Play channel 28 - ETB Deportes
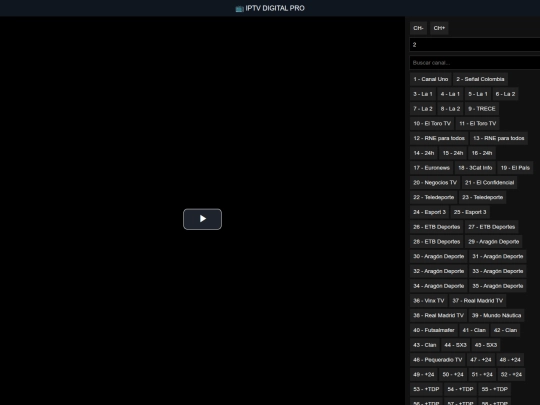540x405 pixels. click(436, 242)
